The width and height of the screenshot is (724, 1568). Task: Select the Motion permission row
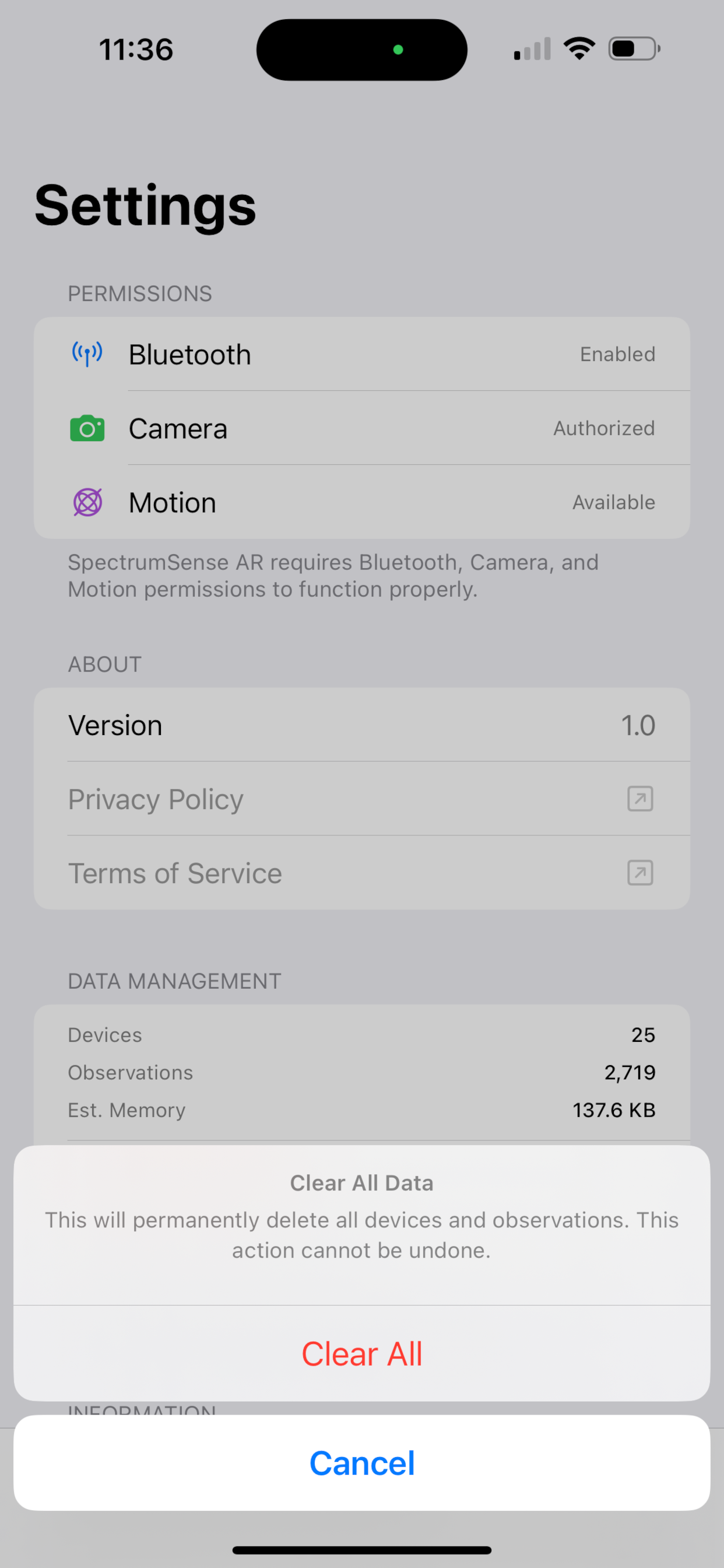coord(362,502)
